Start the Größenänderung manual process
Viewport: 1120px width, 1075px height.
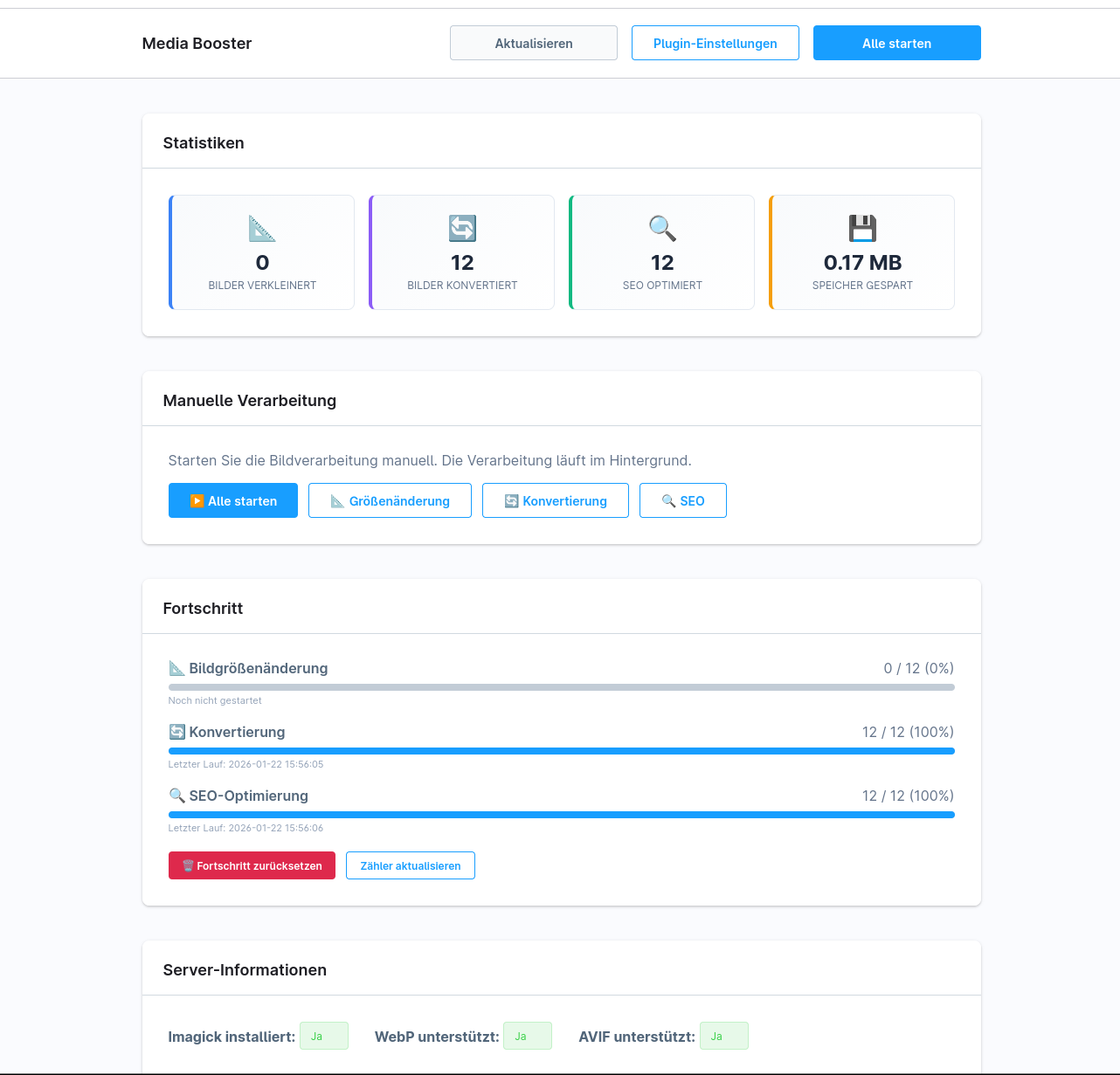(x=390, y=500)
